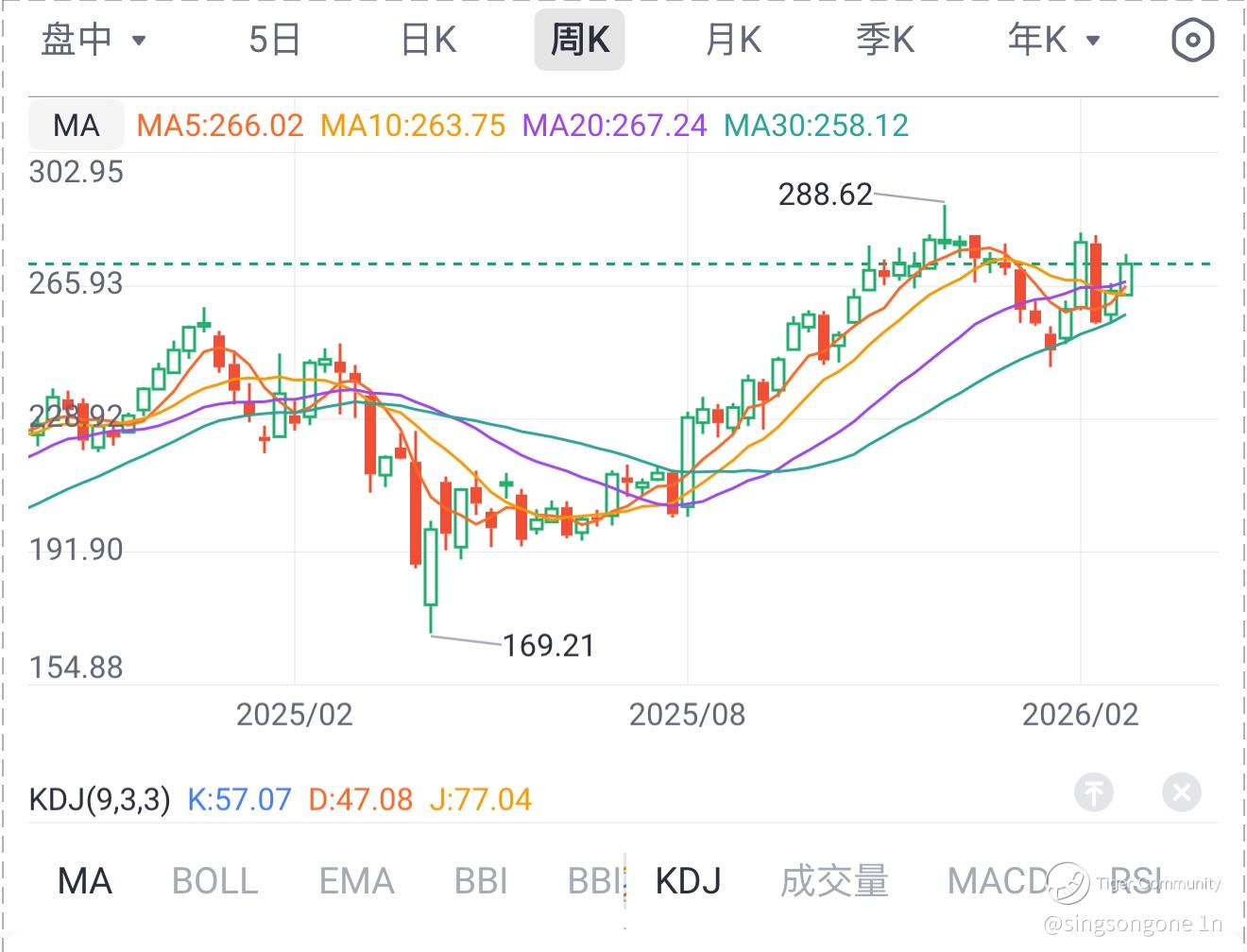This screenshot has width=1247, height=952.
Task: Click the 191.90 price axis label
Action: (x=77, y=550)
